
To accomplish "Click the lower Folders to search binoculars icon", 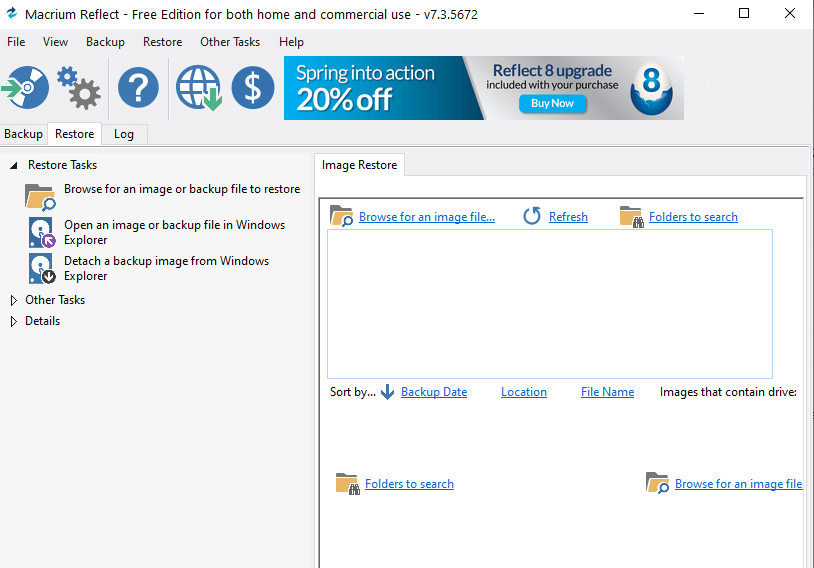I will (348, 484).
